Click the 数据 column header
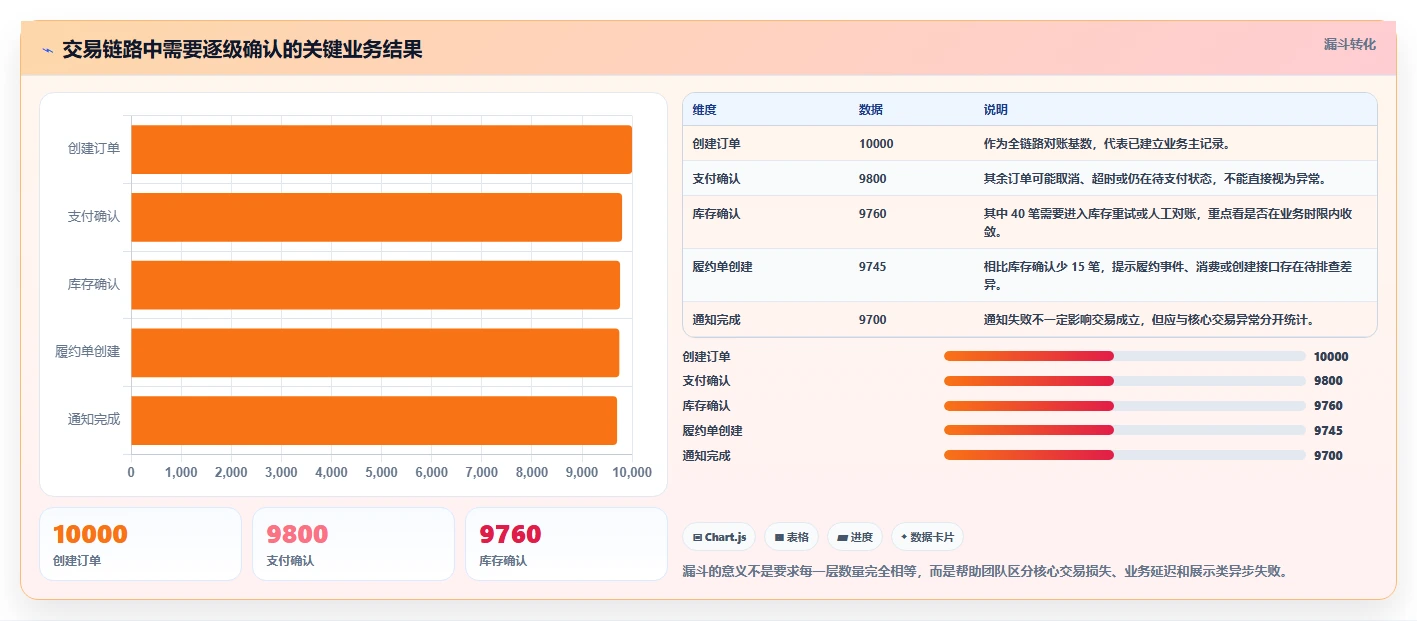The image size is (1417, 621). point(870,110)
